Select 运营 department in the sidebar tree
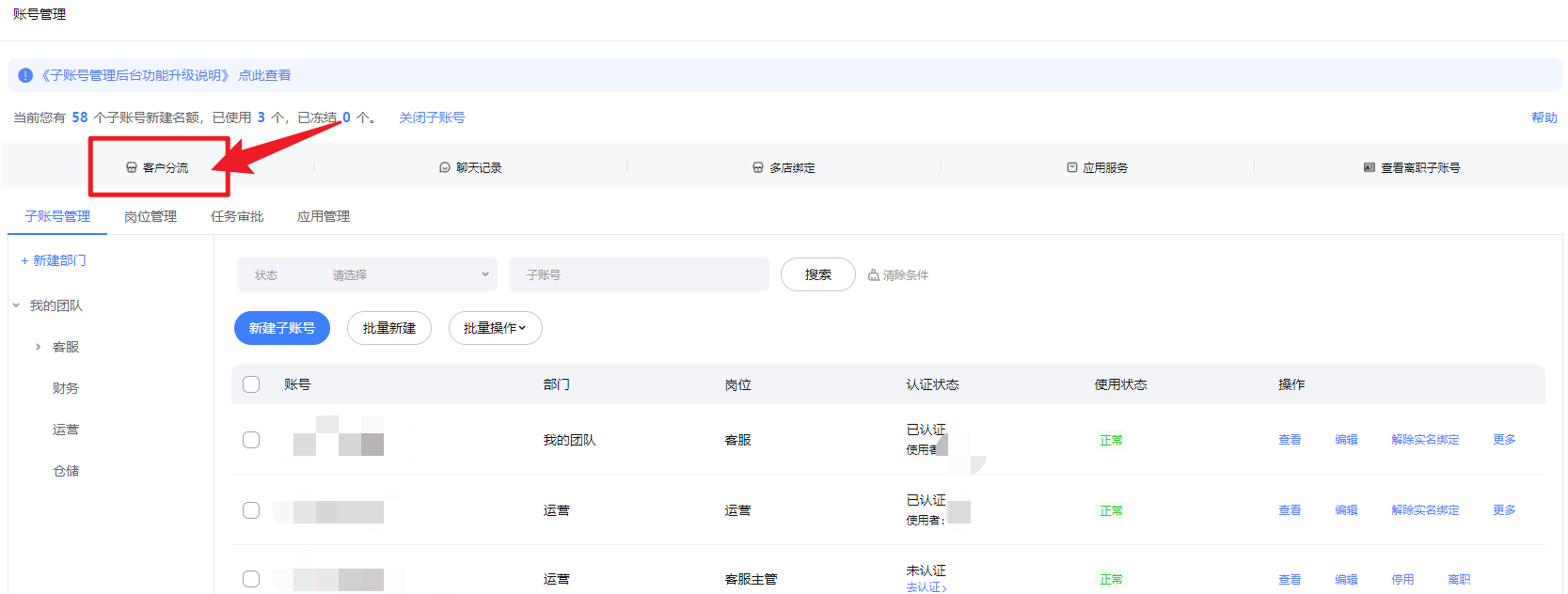1568x594 pixels. coord(66,430)
